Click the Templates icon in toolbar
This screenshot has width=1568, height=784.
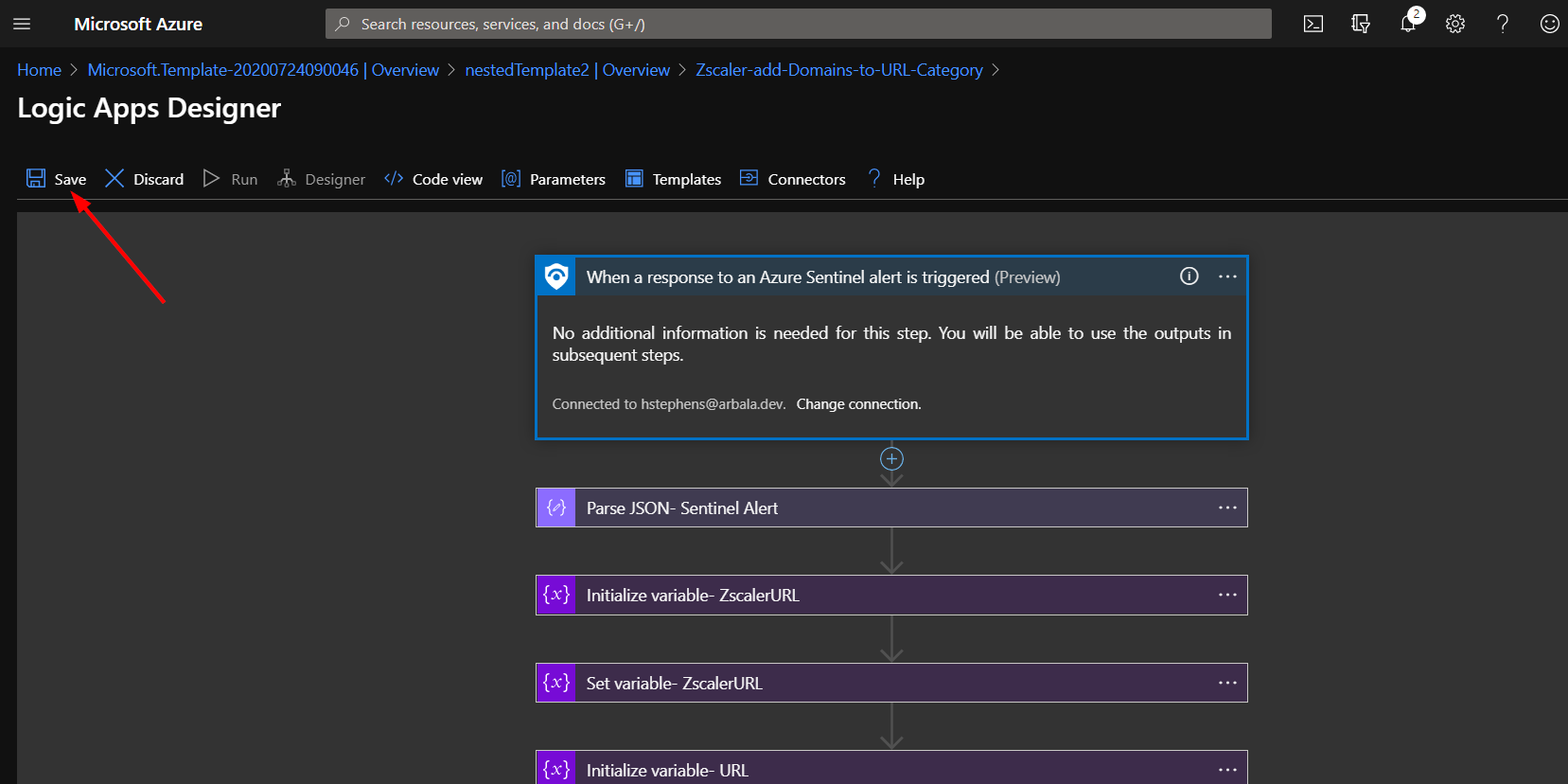(634, 178)
